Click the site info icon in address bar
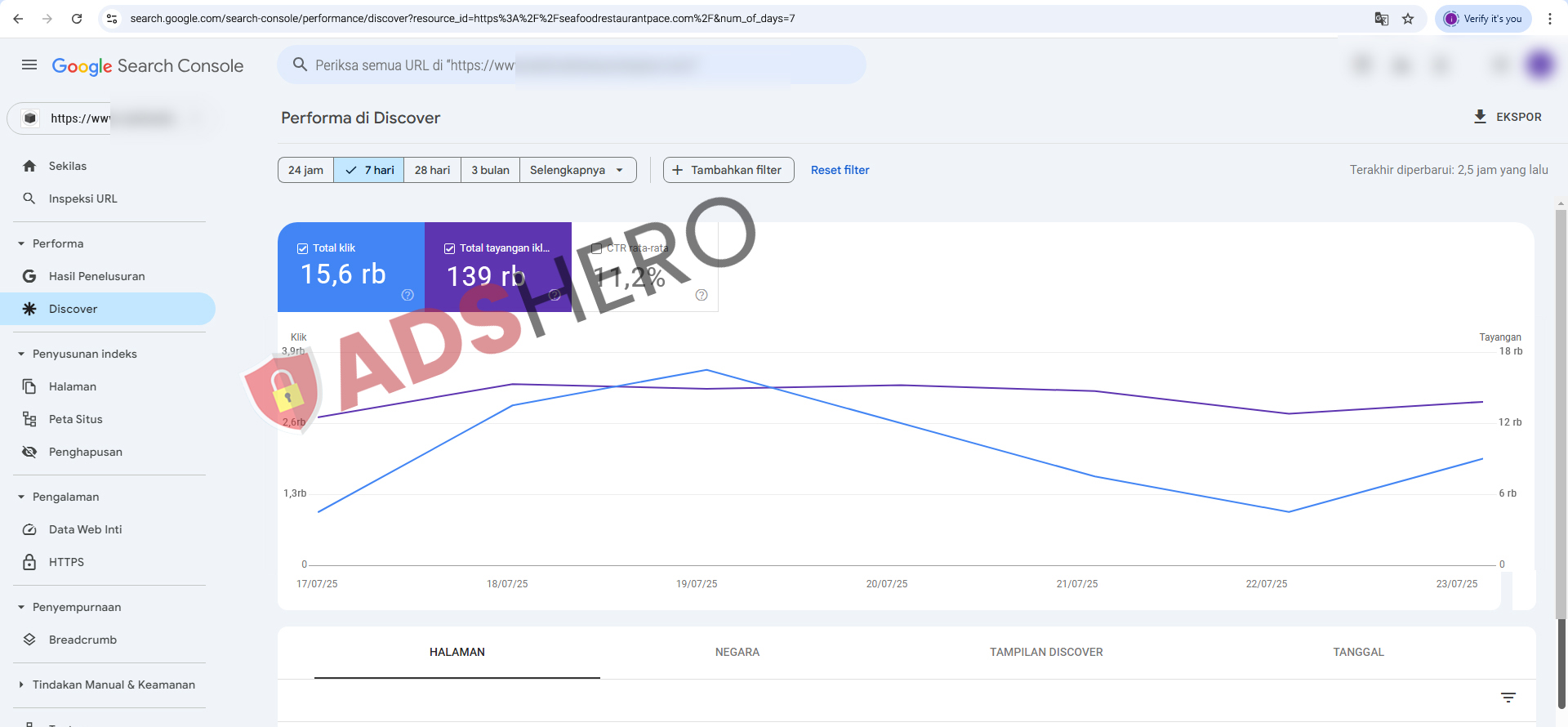 tap(112, 19)
